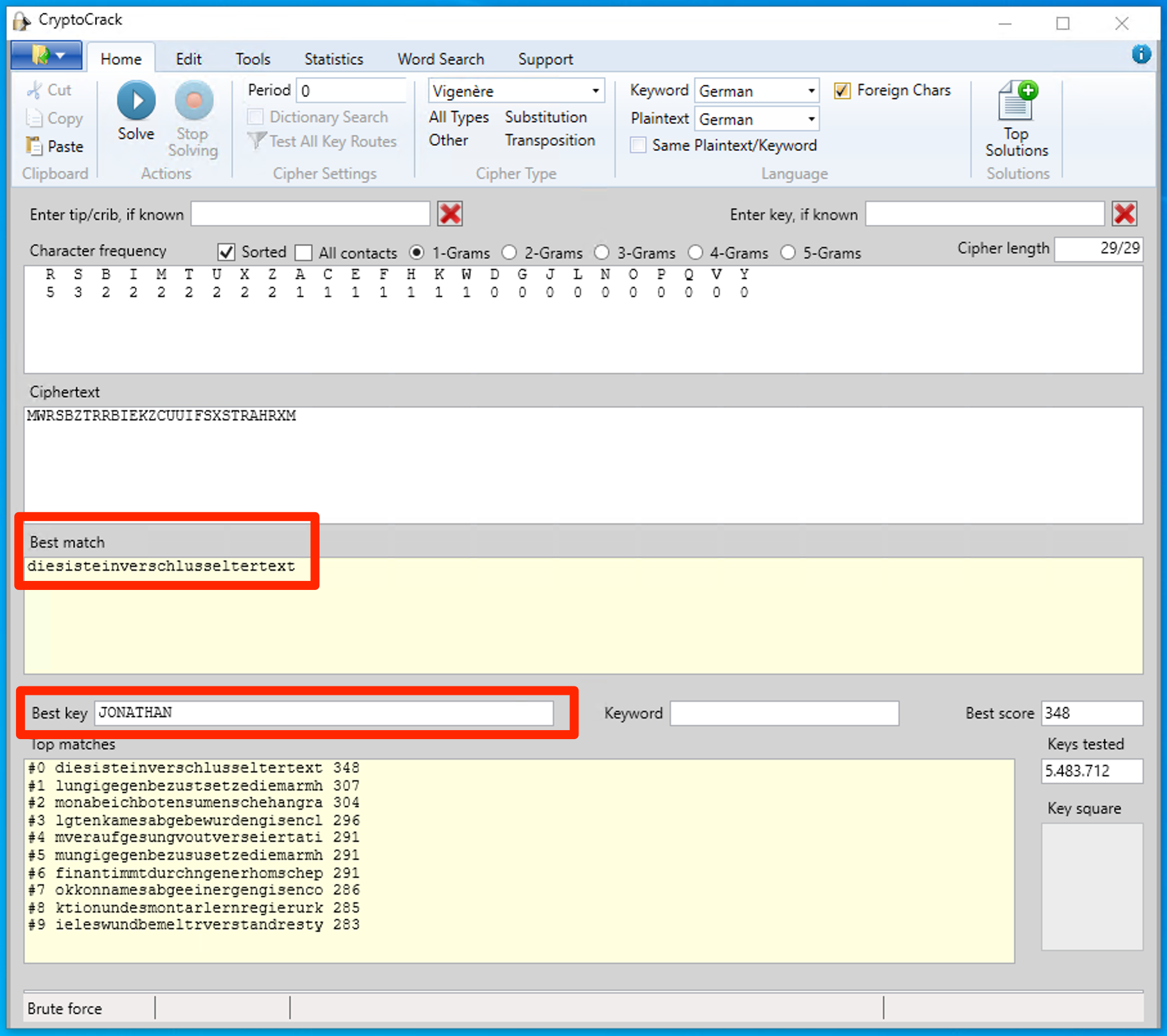Click the Best key field with JONATHAN

coord(324,713)
